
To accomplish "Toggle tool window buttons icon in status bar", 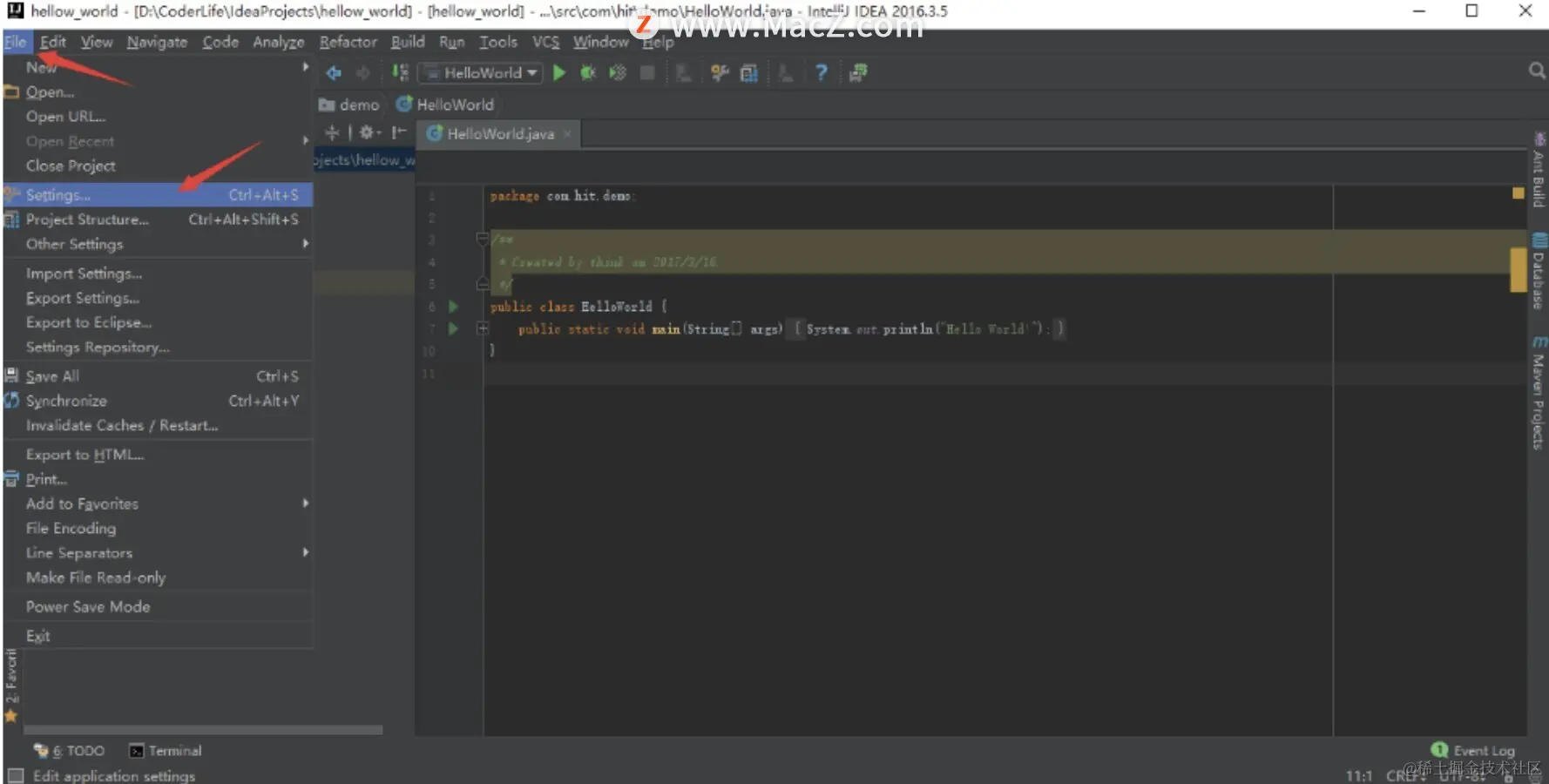I will point(15,775).
